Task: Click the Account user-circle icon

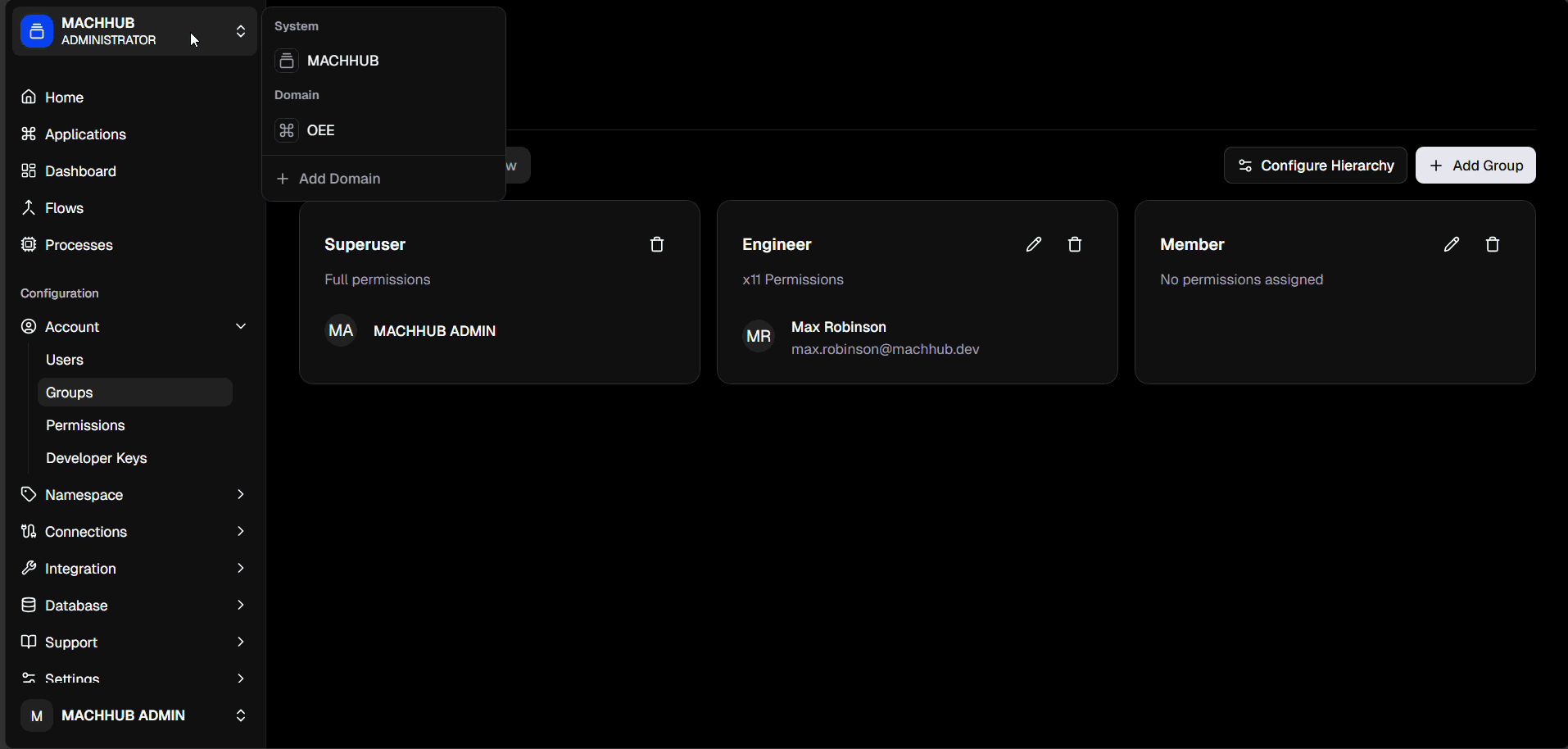Action: (x=29, y=326)
